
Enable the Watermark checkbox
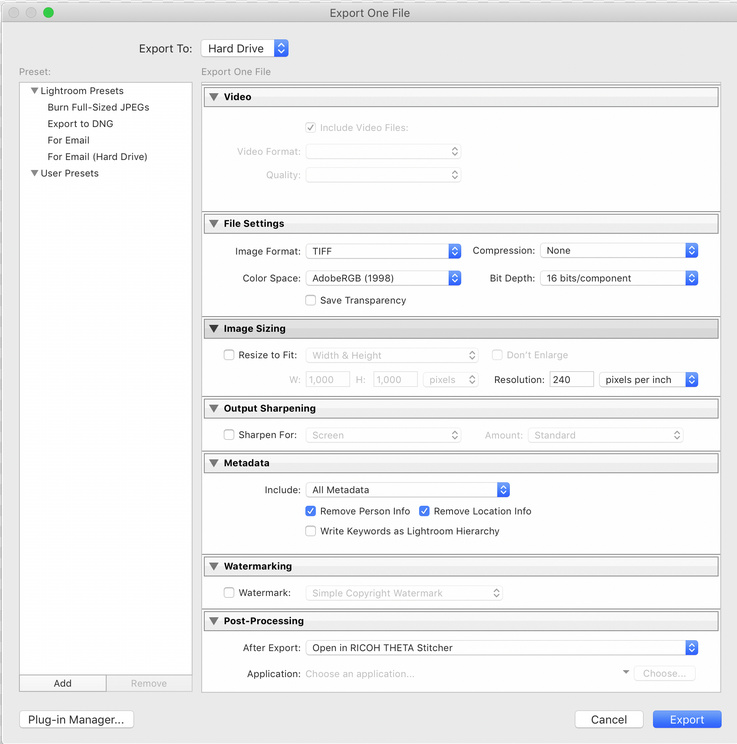[x=229, y=593]
